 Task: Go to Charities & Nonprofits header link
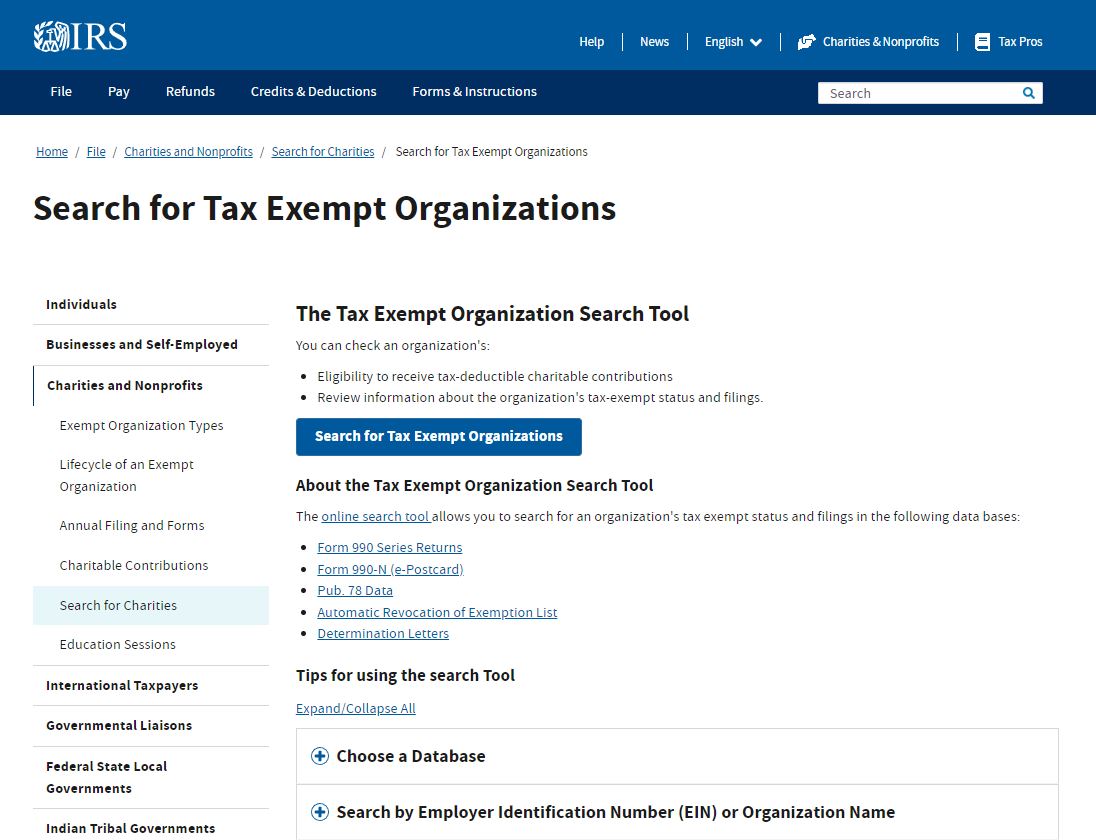click(868, 42)
